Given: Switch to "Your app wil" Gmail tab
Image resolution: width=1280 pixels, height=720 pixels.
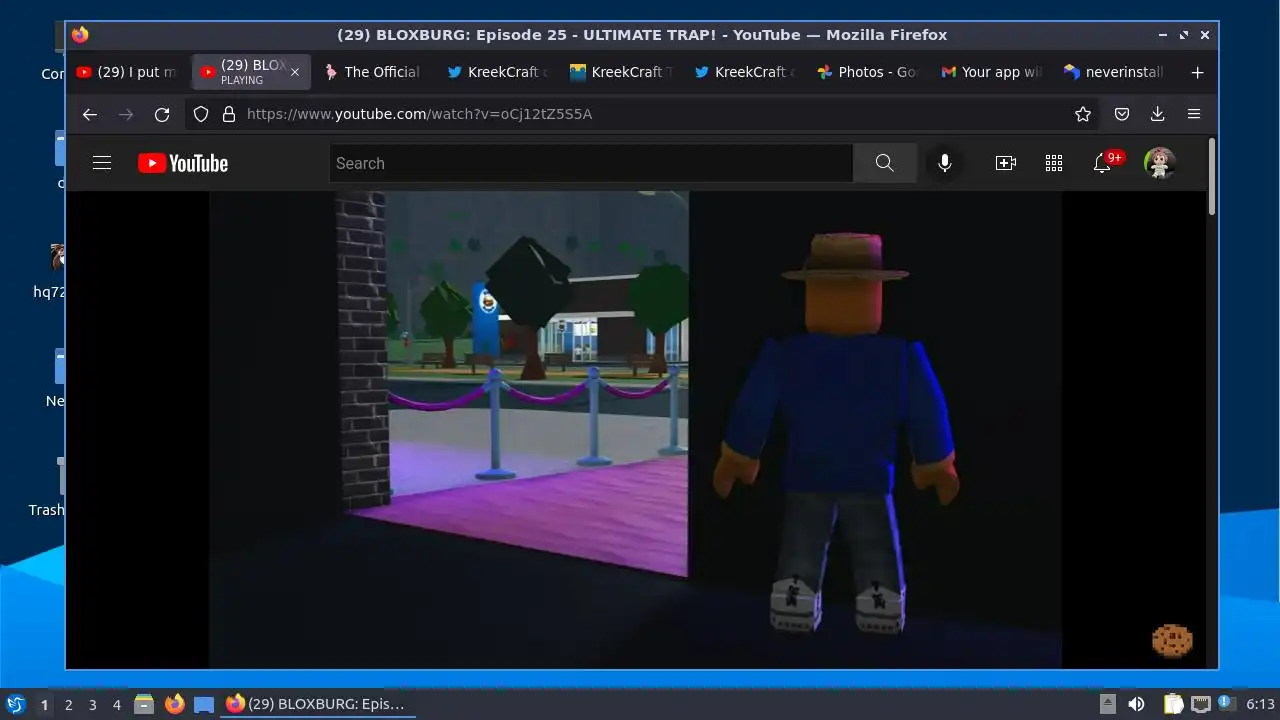Looking at the screenshot, I should click(992, 72).
